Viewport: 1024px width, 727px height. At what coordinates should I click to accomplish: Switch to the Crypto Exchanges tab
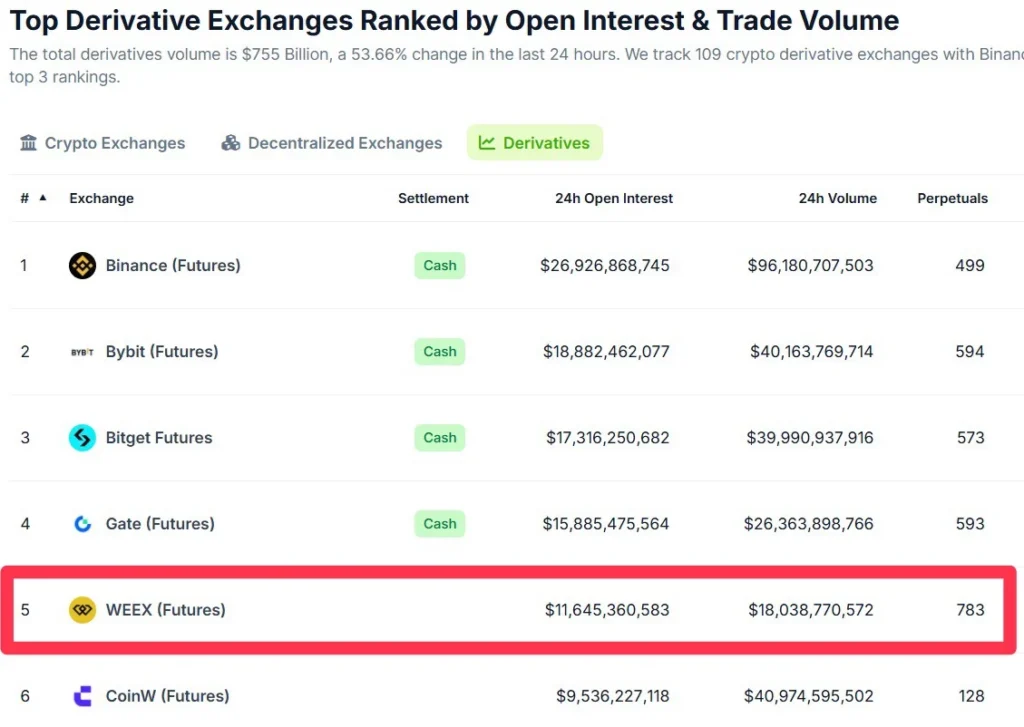114,143
